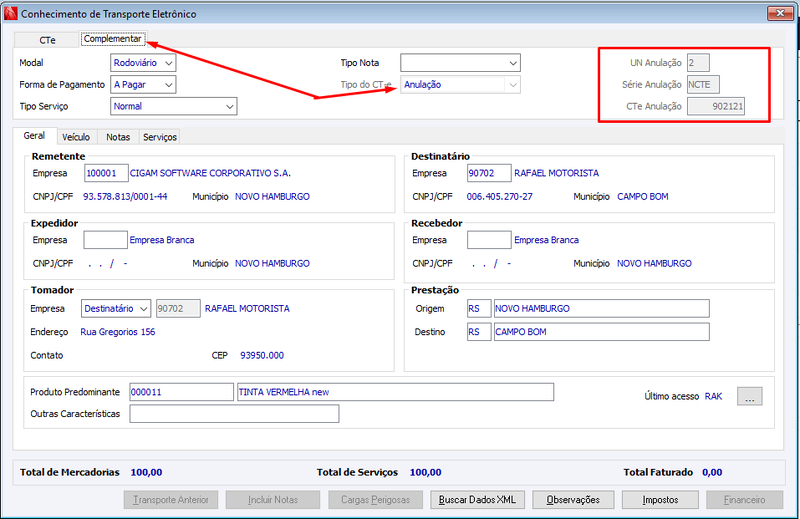Click the Origem city field NOVO HAMBURGO
This screenshot has width=800, height=519.
coord(602,309)
